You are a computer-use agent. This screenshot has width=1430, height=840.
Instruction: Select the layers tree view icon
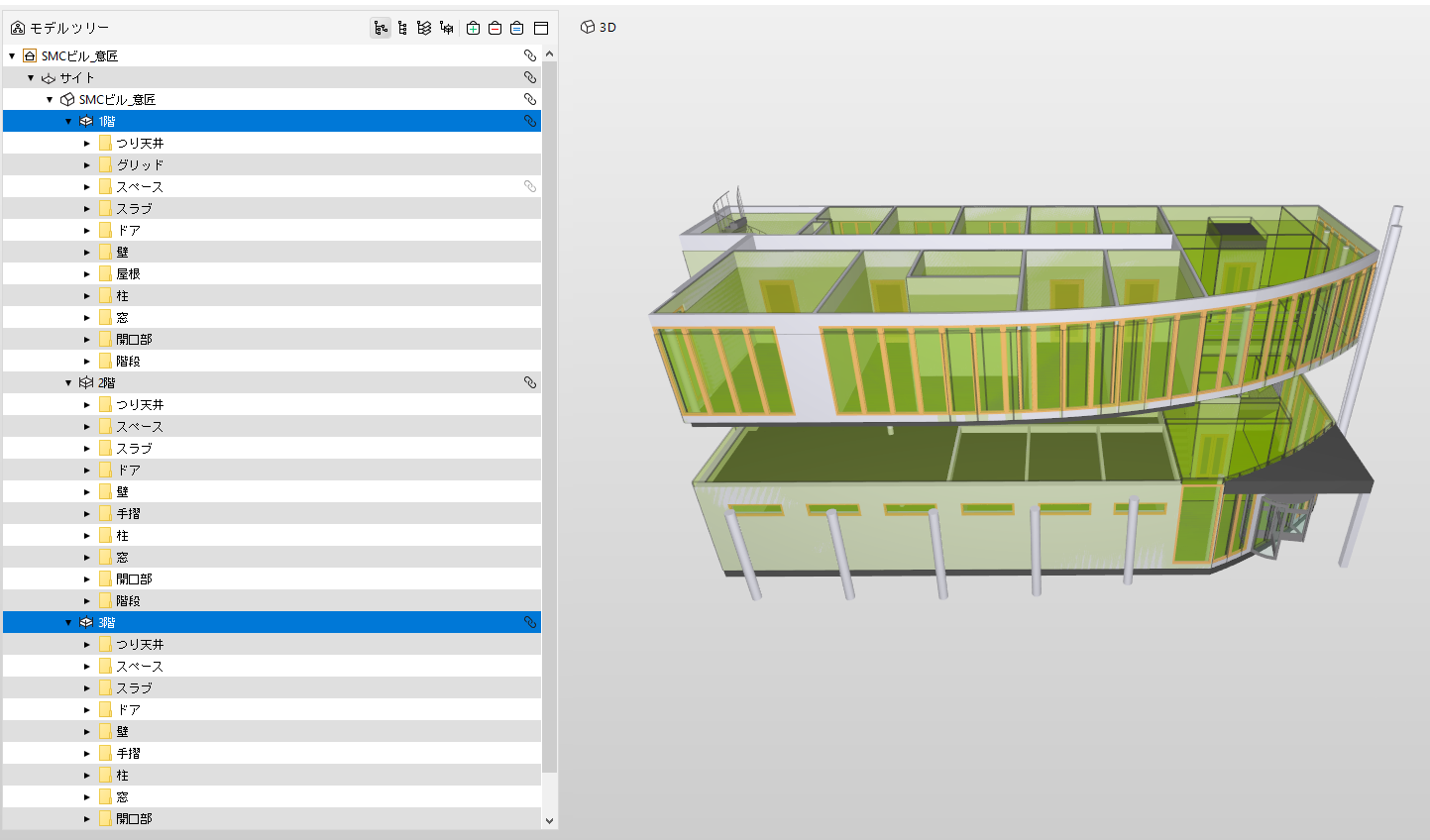coord(424,28)
